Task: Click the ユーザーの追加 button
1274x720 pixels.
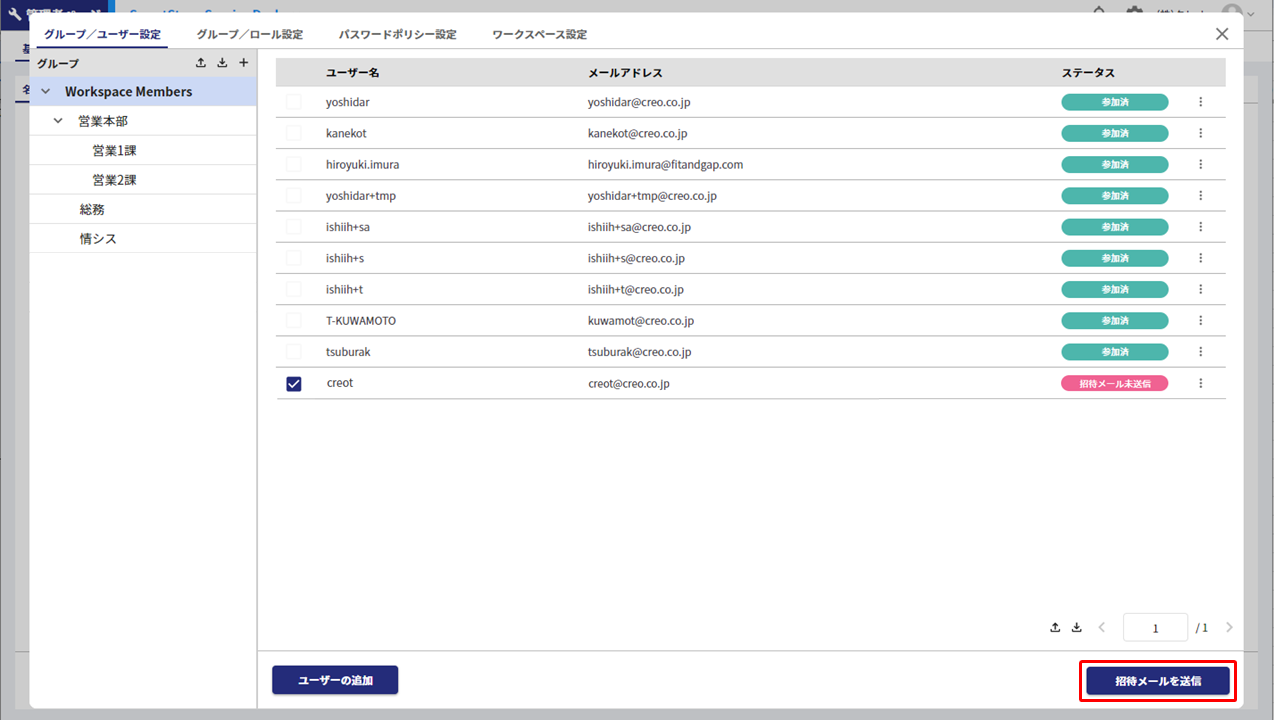Action: [x=335, y=680]
